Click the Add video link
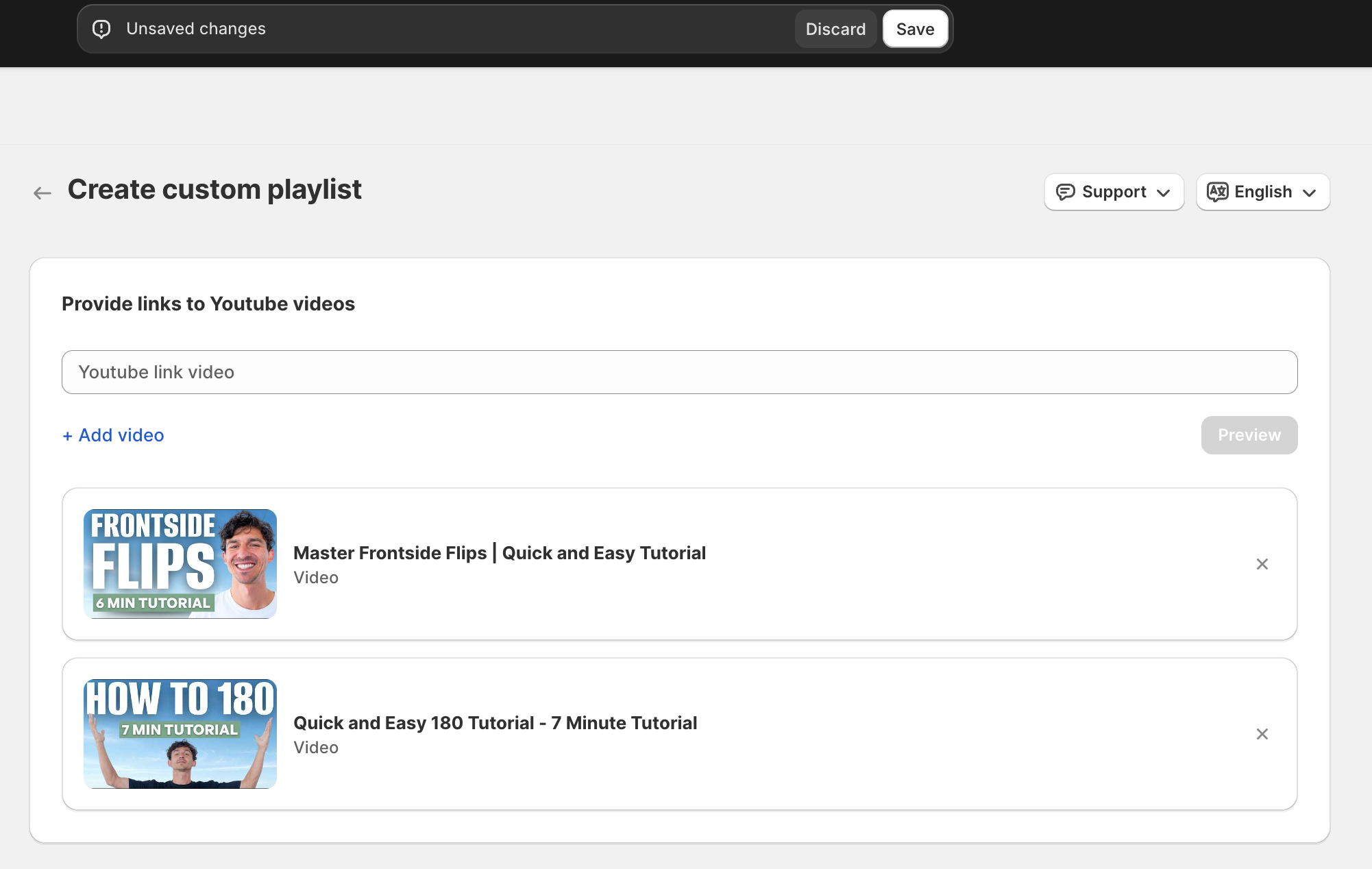 pos(121,435)
